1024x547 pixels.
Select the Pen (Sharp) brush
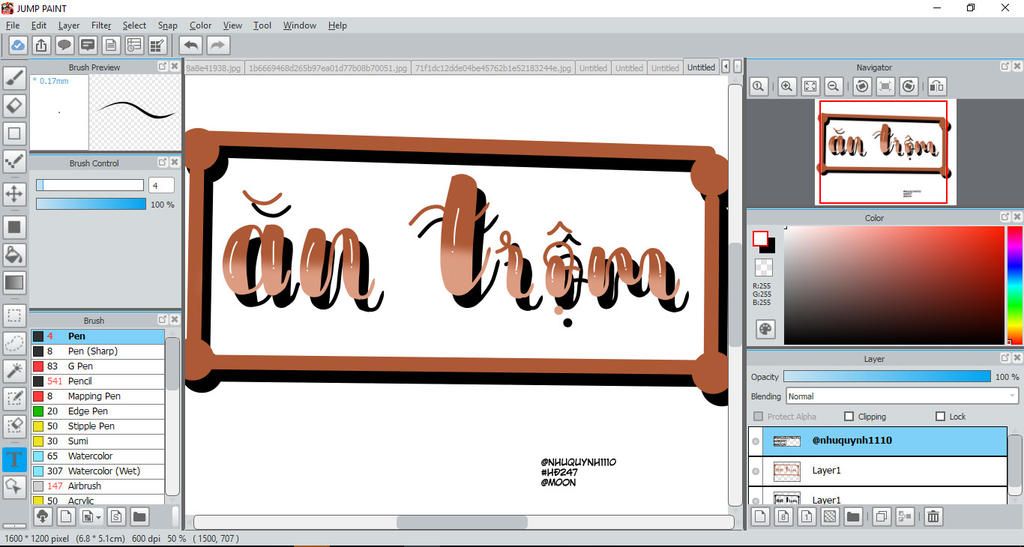pyautogui.click(x=97, y=351)
